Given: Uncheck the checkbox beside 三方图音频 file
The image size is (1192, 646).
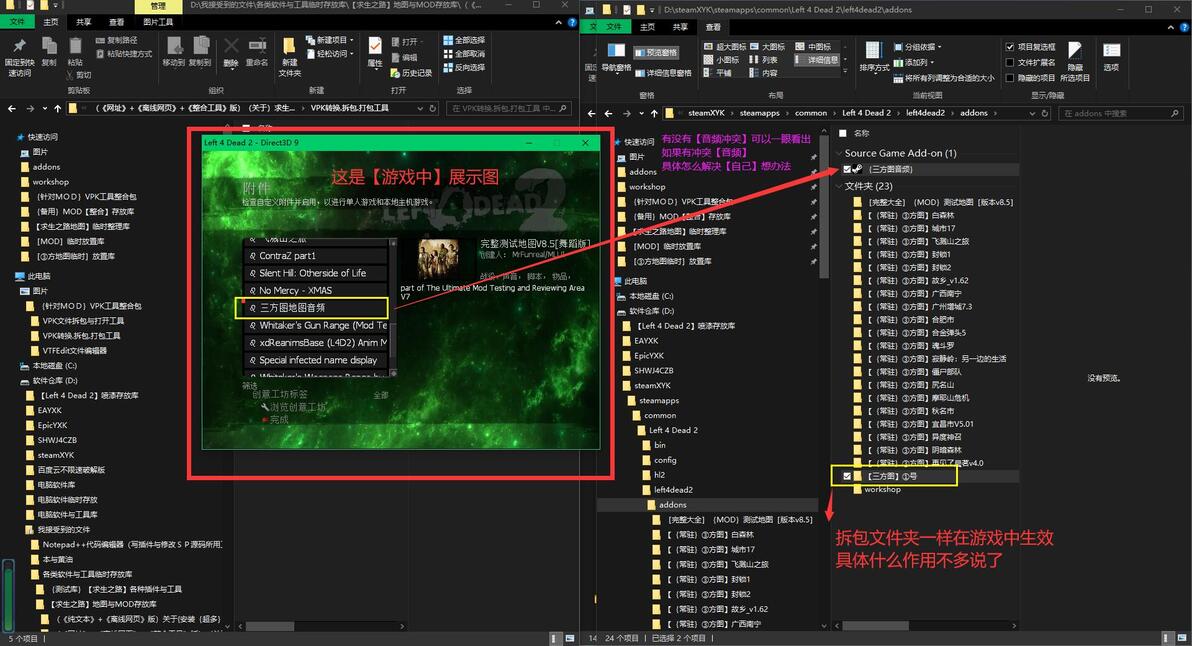Looking at the screenshot, I should coord(846,169).
